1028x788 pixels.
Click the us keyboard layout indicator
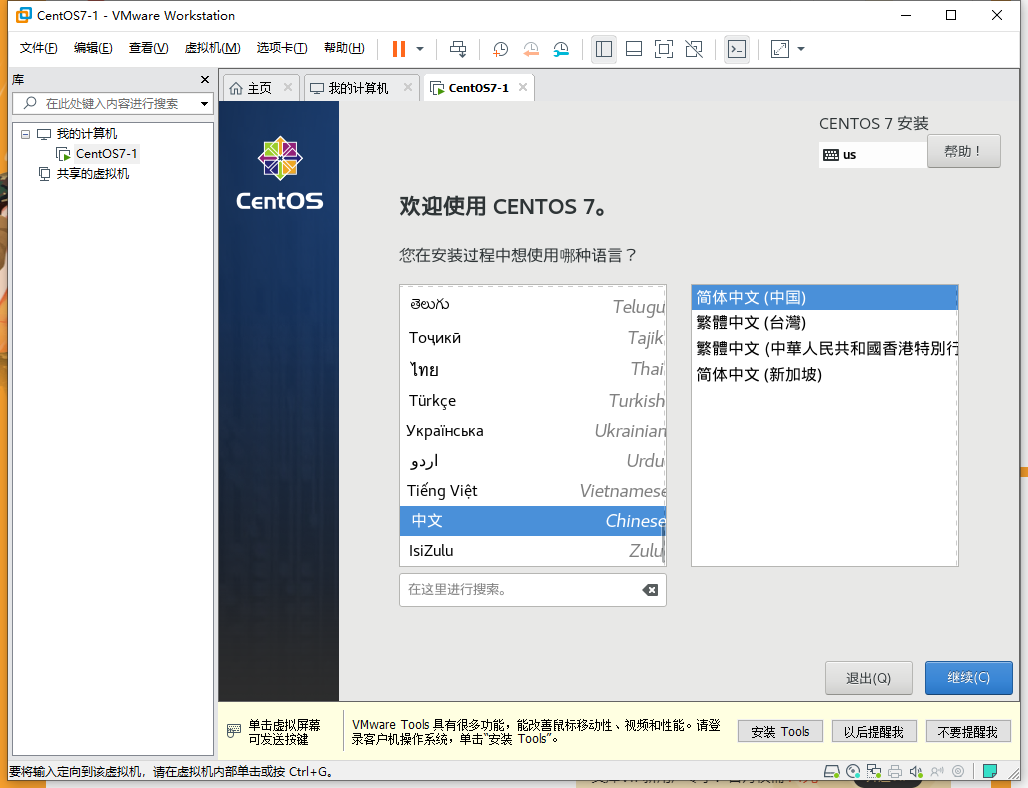(x=872, y=155)
